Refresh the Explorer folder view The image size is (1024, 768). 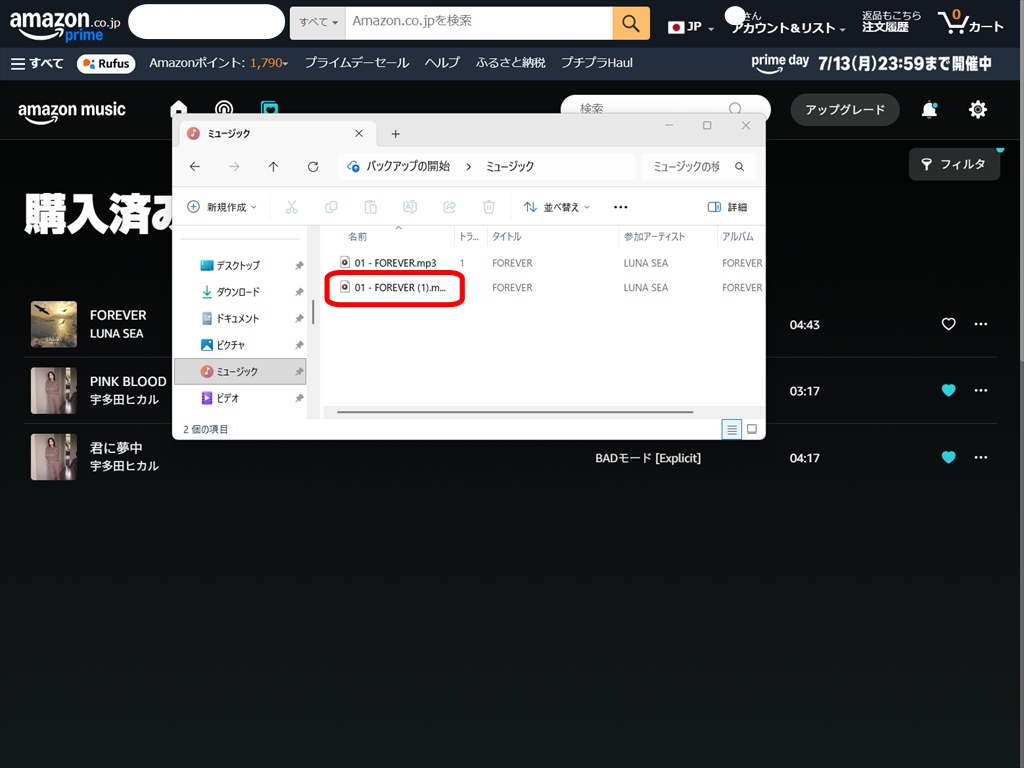313,167
